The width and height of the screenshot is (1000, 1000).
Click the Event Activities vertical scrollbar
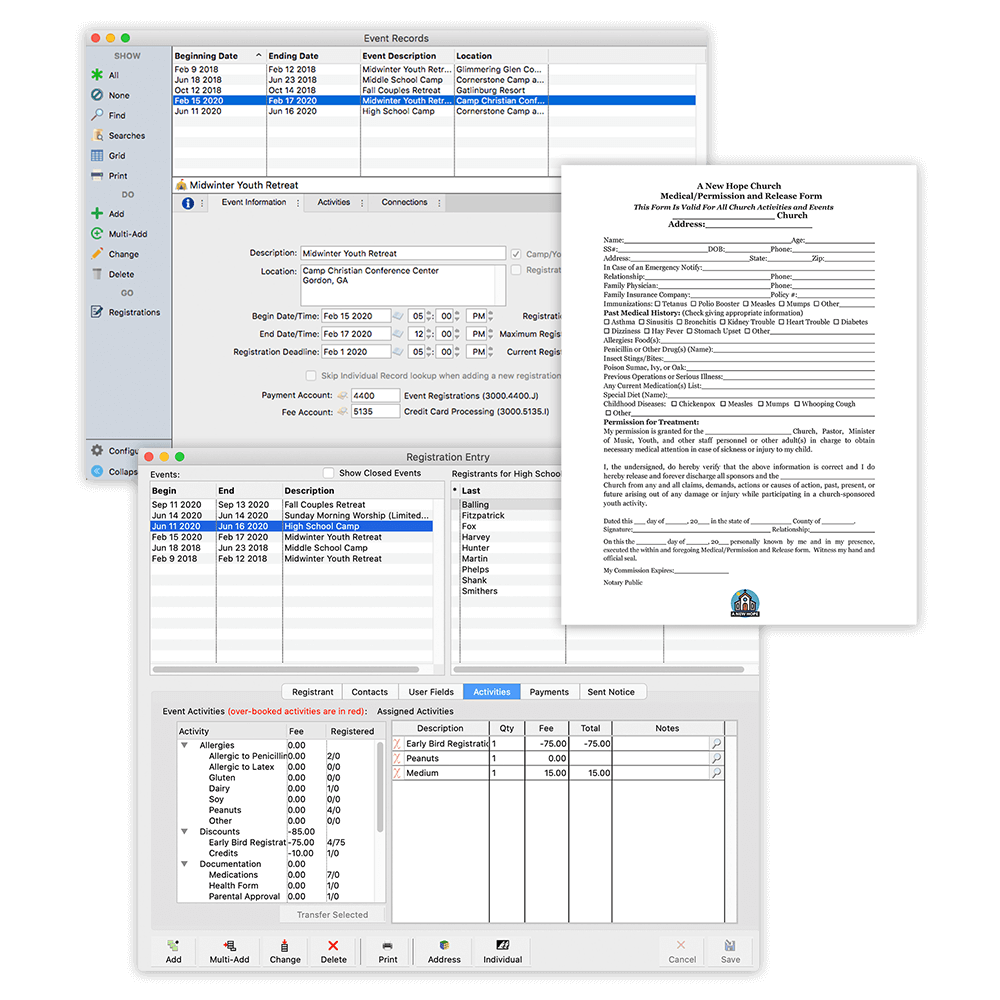click(380, 787)
